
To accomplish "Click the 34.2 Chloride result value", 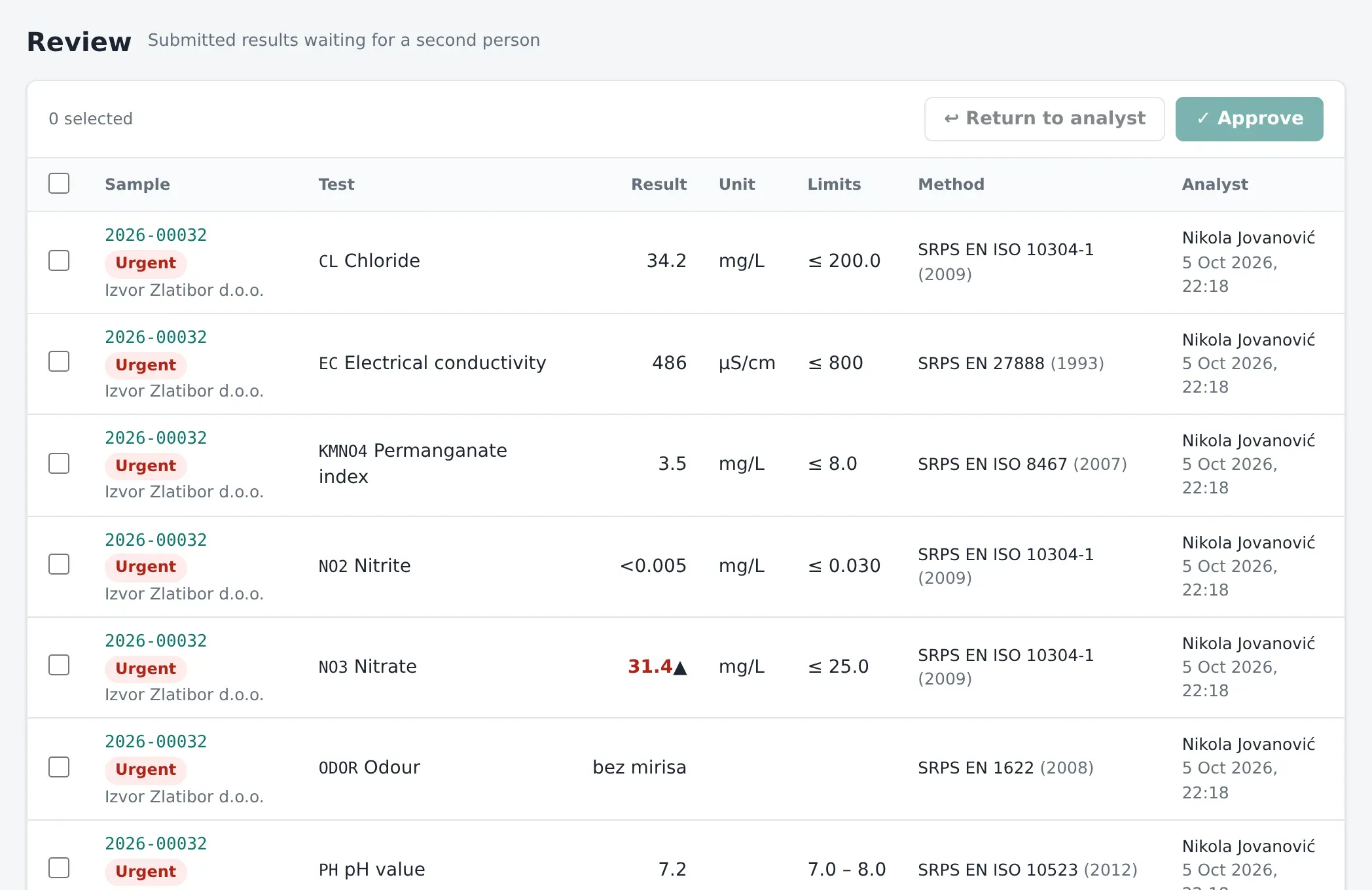I will pos(666,260).
